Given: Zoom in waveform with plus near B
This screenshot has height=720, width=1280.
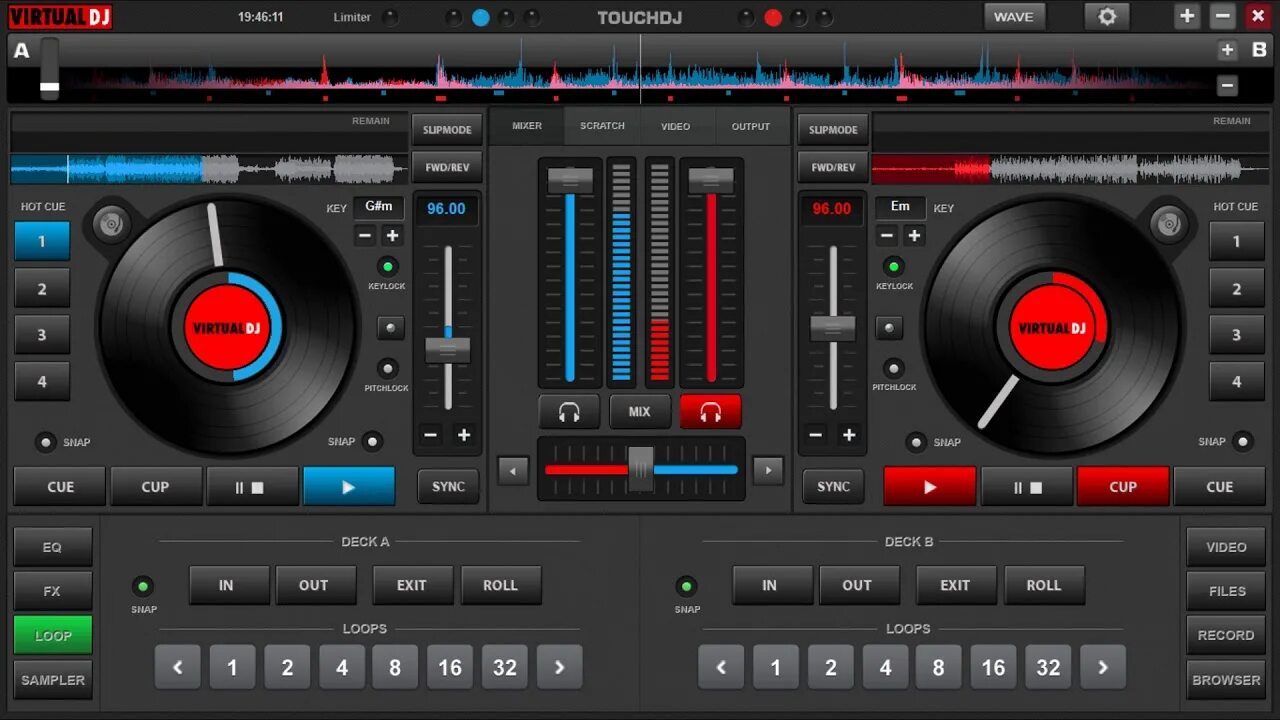Looking at the screenshot, I should tap(1228, 50).
